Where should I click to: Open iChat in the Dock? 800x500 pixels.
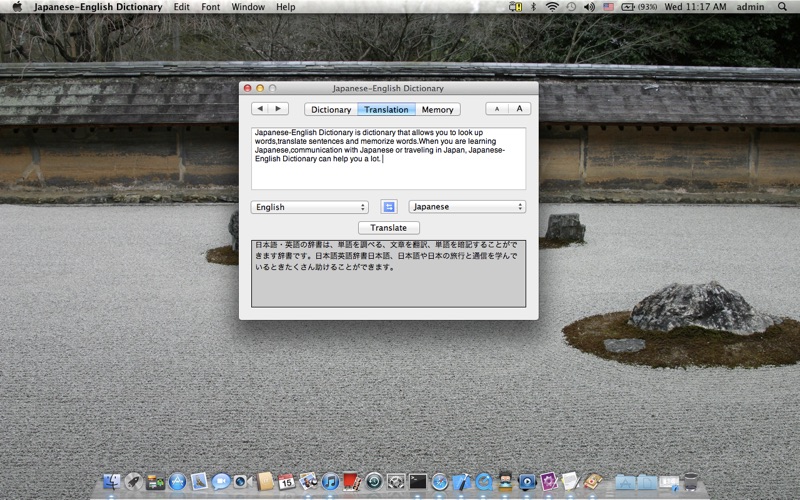(221, 481)
